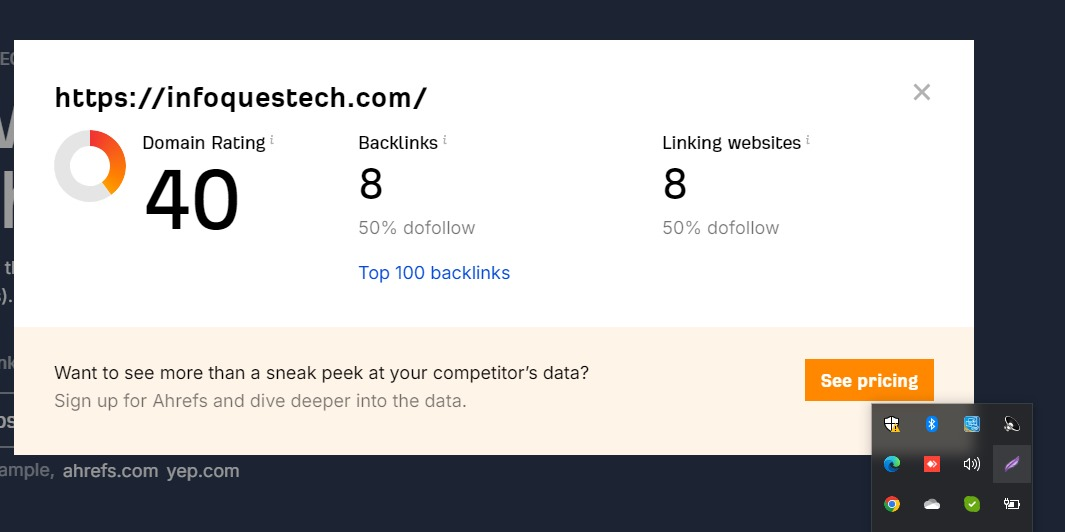
Task: Open Windows Security shield tray icon
Action: (892, 425)
